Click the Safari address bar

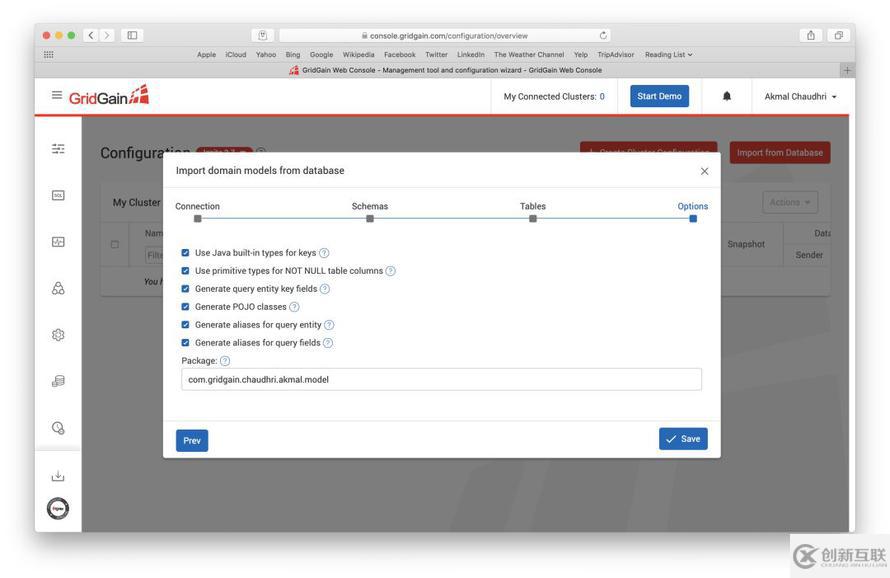[444, 35]
